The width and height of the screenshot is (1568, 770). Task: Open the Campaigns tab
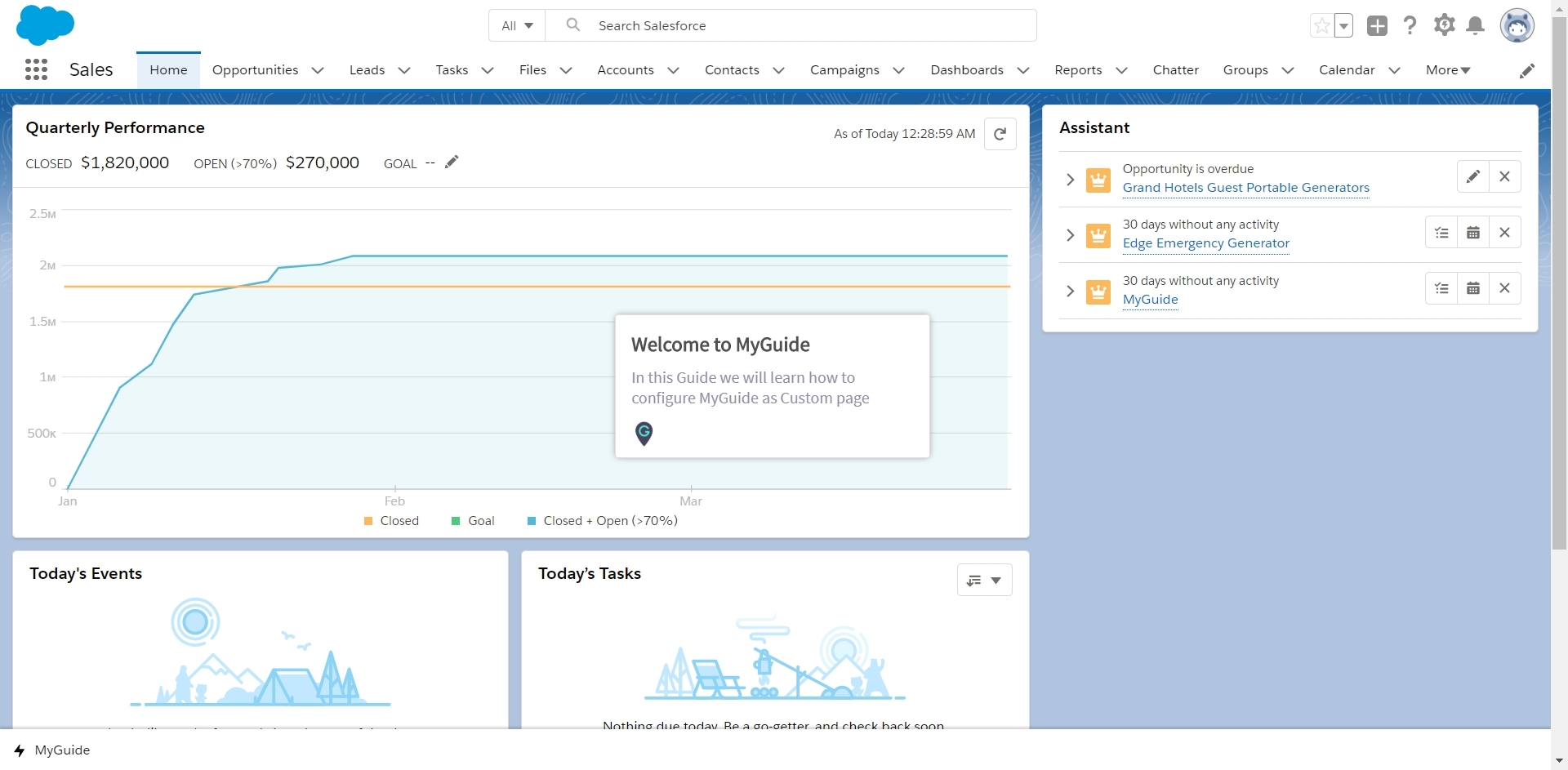(x=844, y=70)
